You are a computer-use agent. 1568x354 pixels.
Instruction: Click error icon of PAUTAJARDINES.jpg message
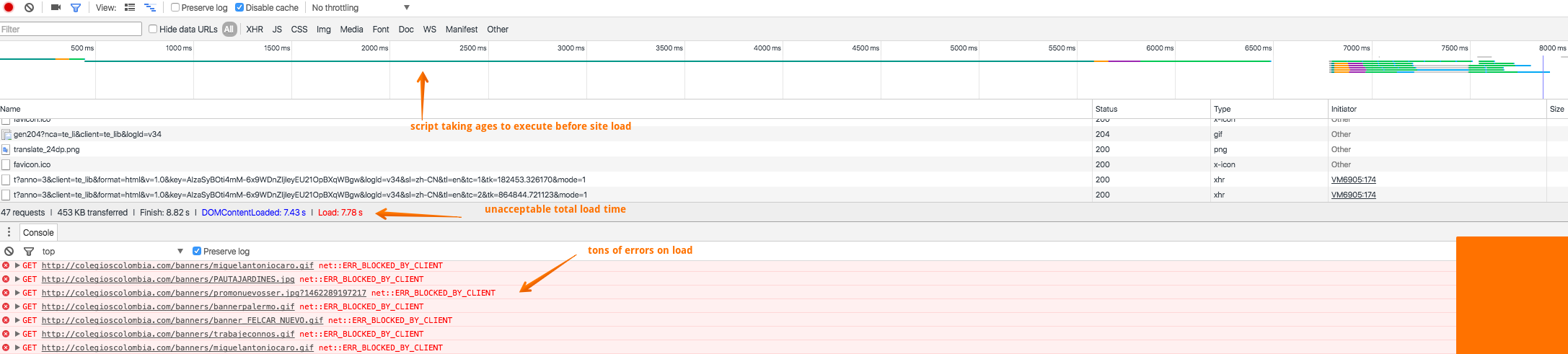tap(6, 279)
